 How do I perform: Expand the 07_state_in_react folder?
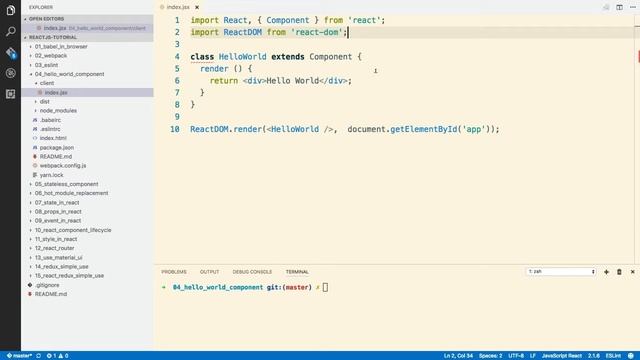pos(57,202)
